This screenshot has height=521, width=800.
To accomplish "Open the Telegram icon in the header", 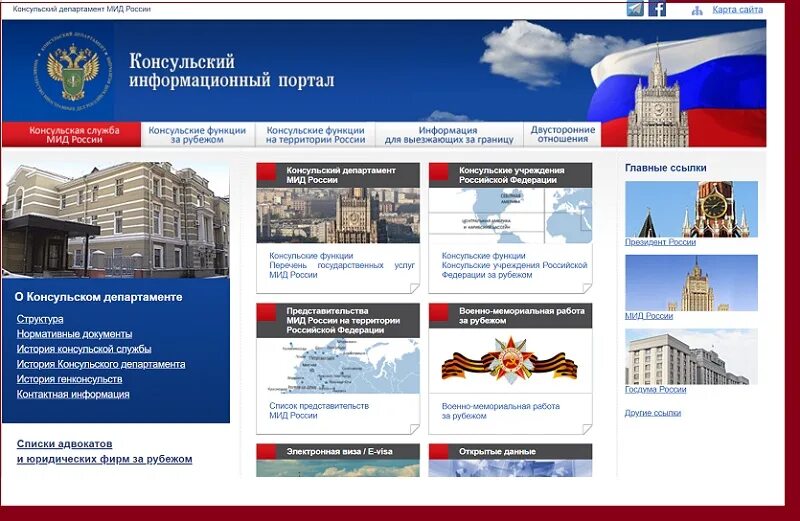I will pos(635,9).
